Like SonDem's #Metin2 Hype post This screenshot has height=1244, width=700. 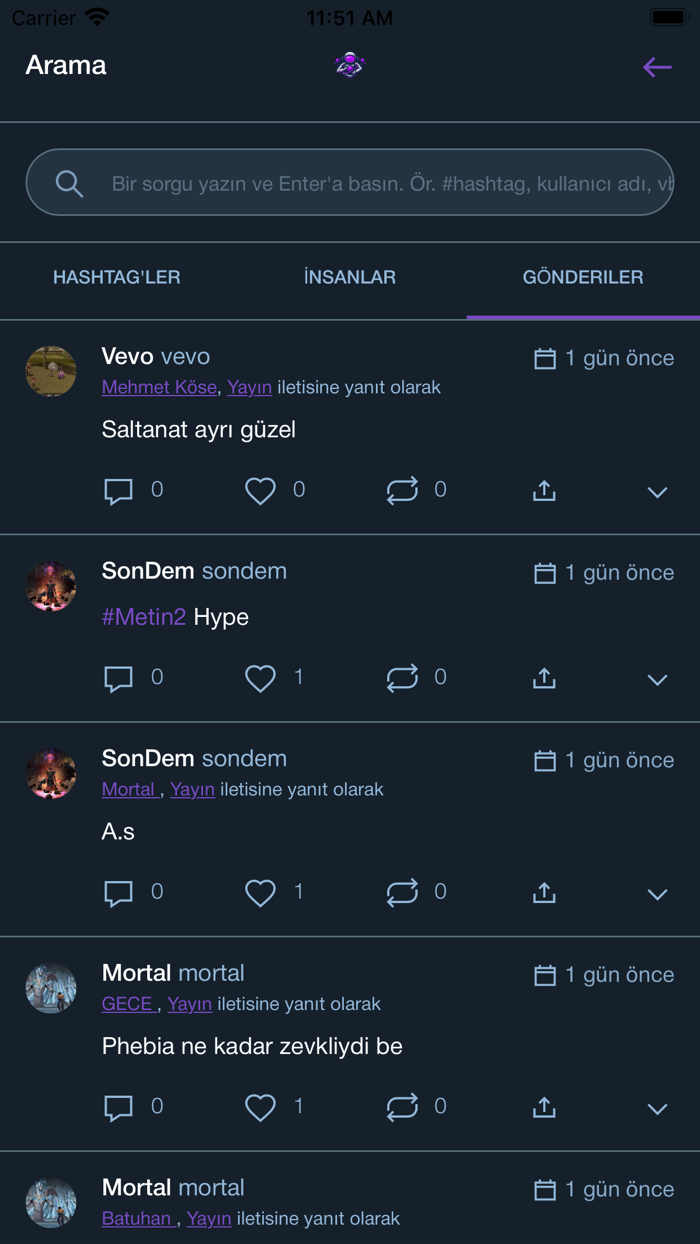click(x=260, y=677)
